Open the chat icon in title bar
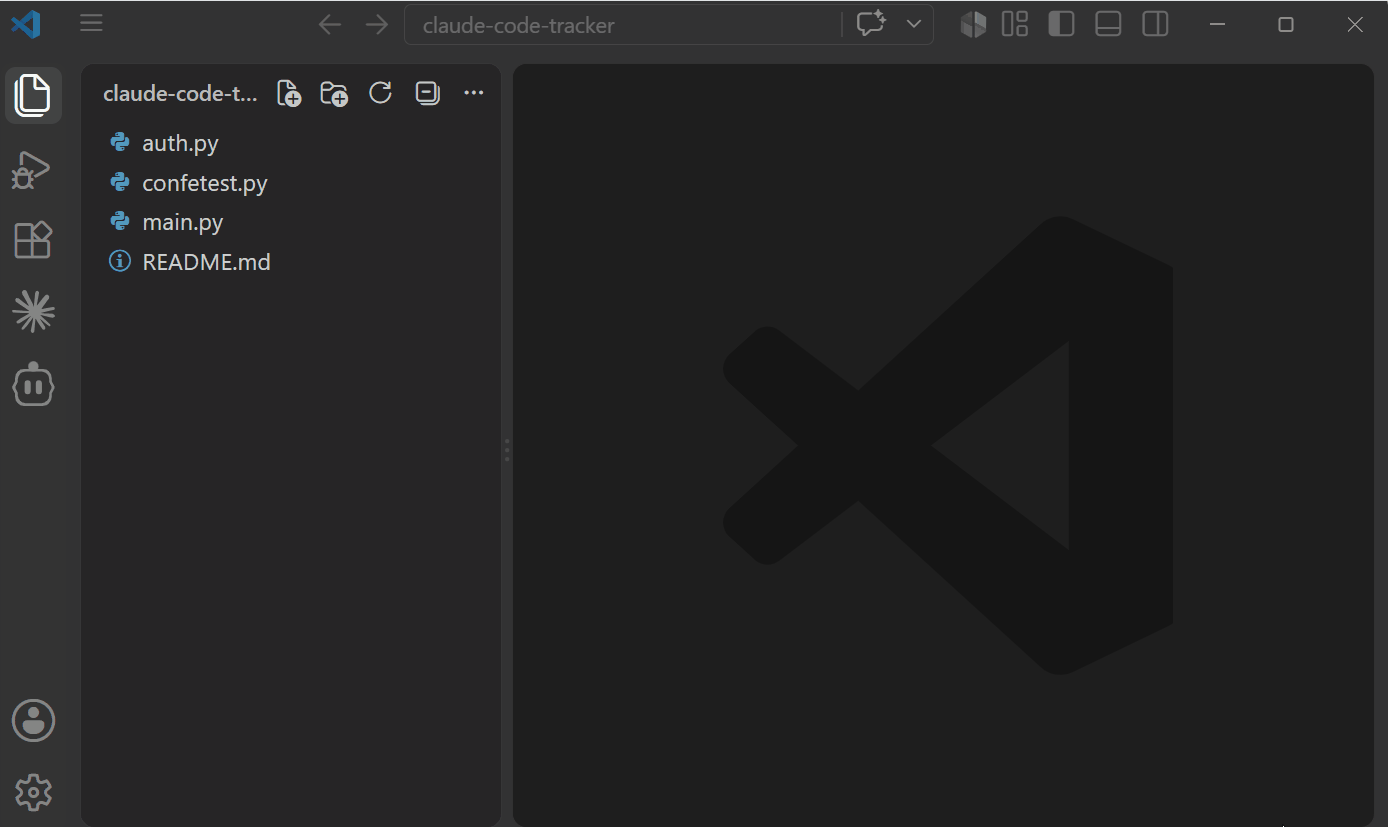Viewport: 1388px width, 827px height. pos(871,25)
